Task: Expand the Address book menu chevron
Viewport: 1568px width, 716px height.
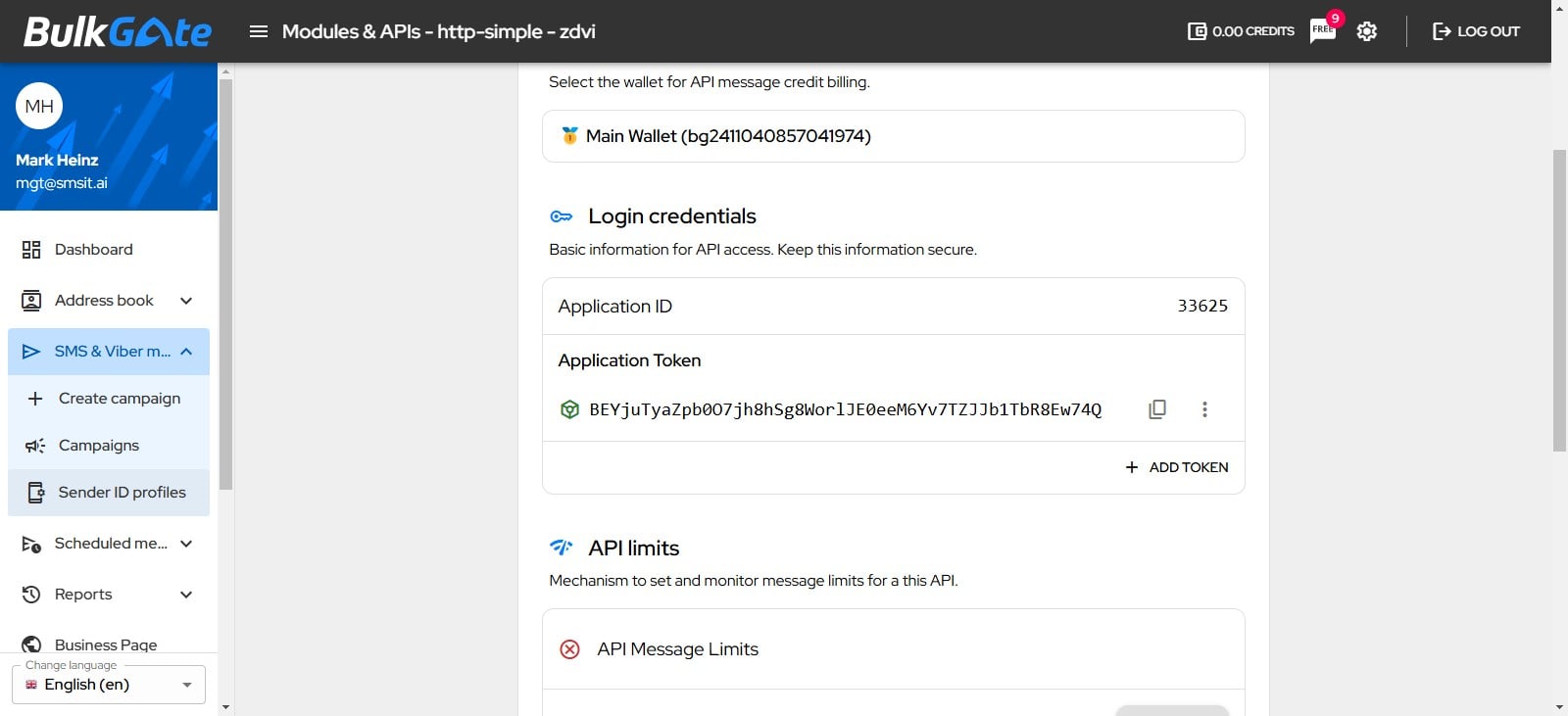Action: [x=186, y=301]
